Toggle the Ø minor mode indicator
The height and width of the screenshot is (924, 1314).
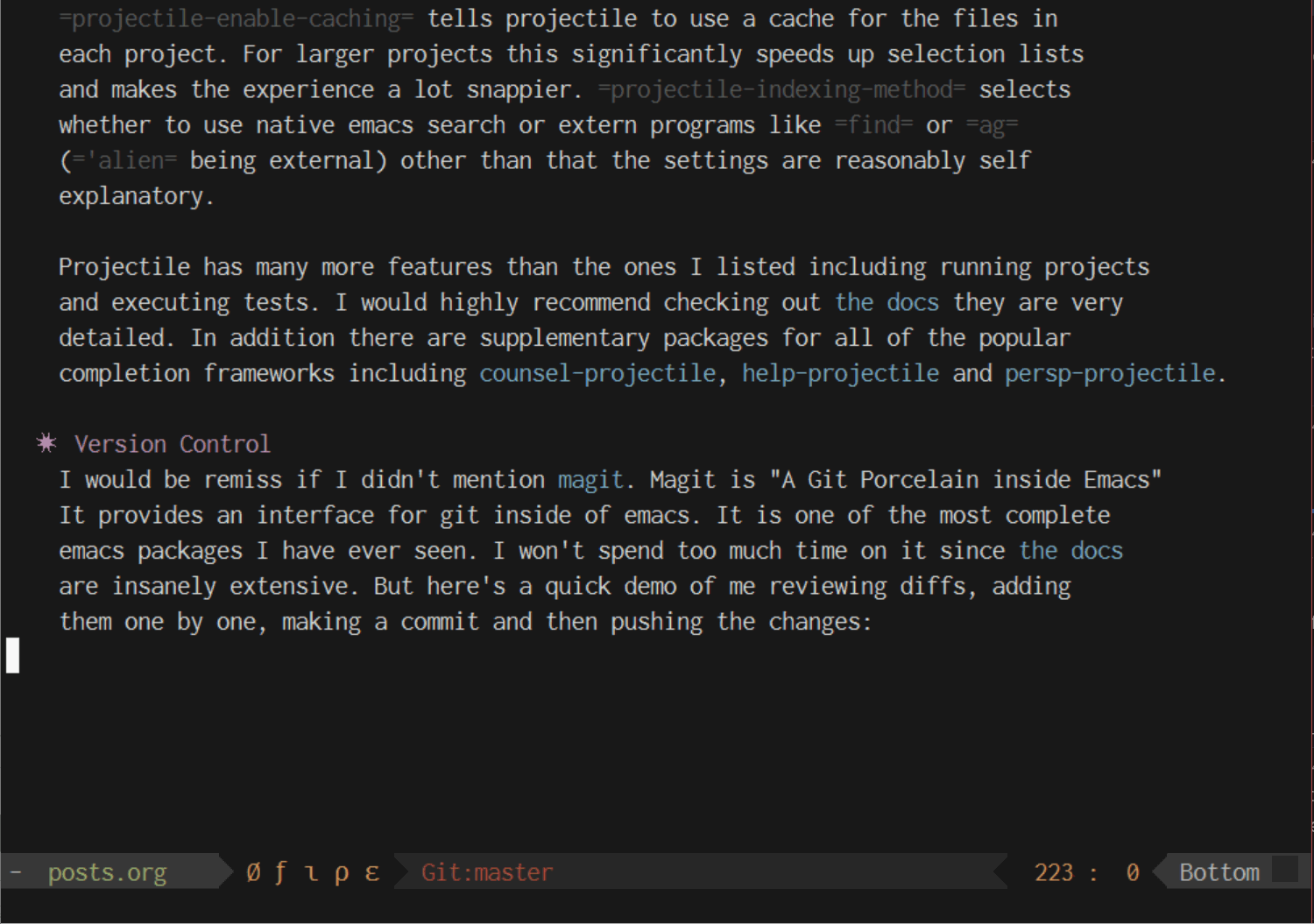tap(251, 872)
